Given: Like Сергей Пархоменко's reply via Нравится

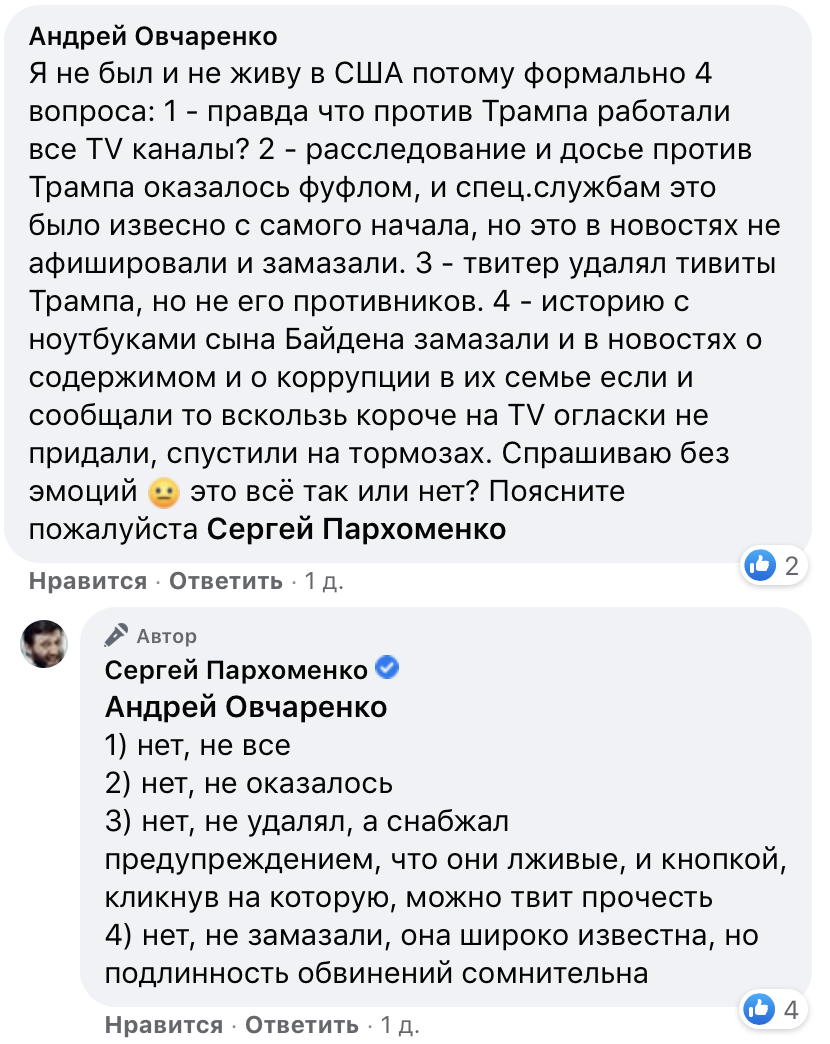Looking at the screenshot, I should tap(164, 1025).
